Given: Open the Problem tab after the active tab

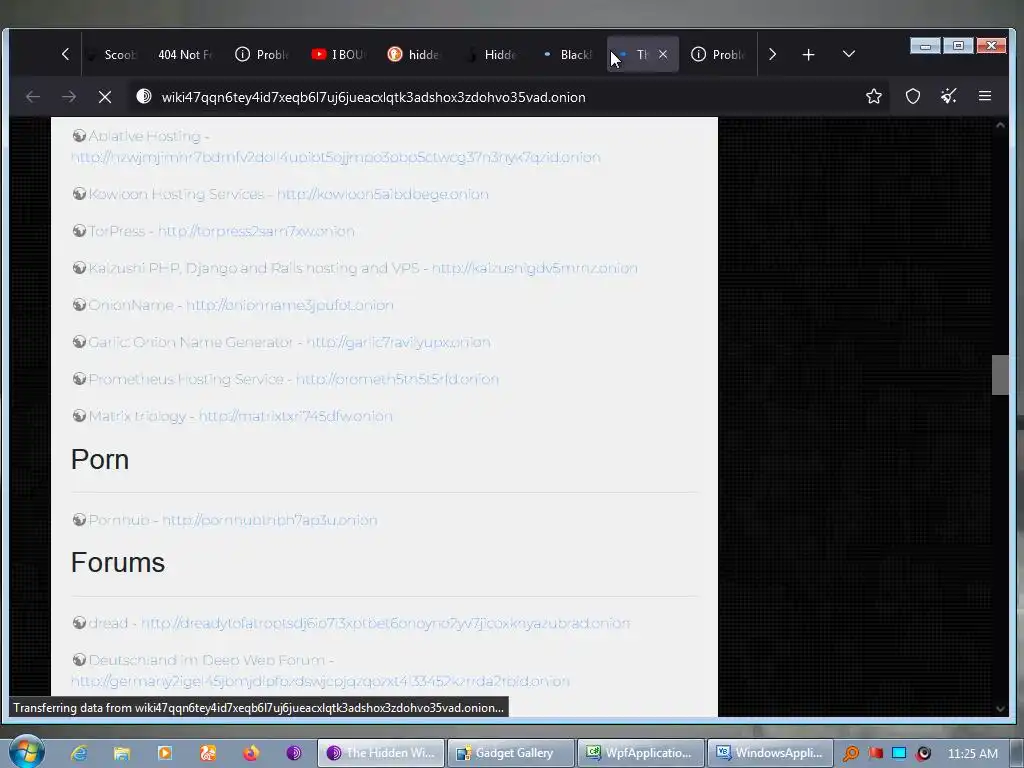Looking at the screenshot, I should pos(718,55).
